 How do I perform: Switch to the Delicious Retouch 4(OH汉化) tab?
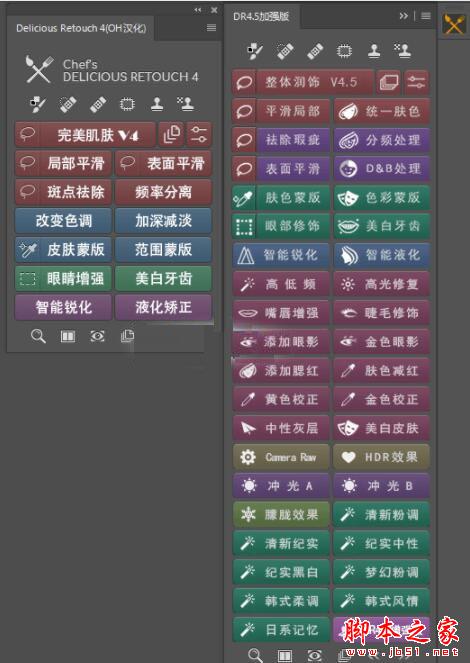coord(81,28)
